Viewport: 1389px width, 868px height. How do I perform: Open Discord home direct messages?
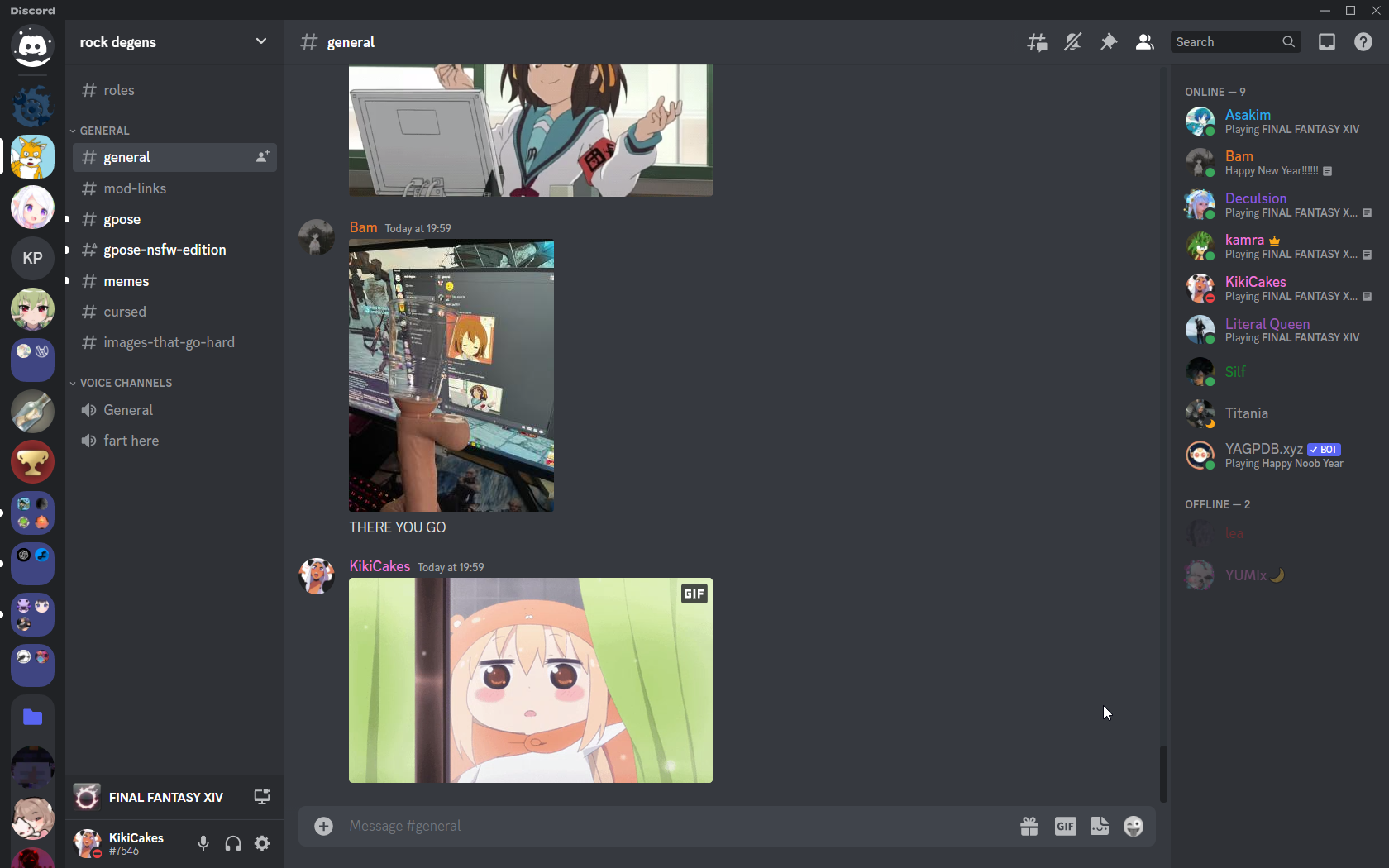(x=32, y=46)
